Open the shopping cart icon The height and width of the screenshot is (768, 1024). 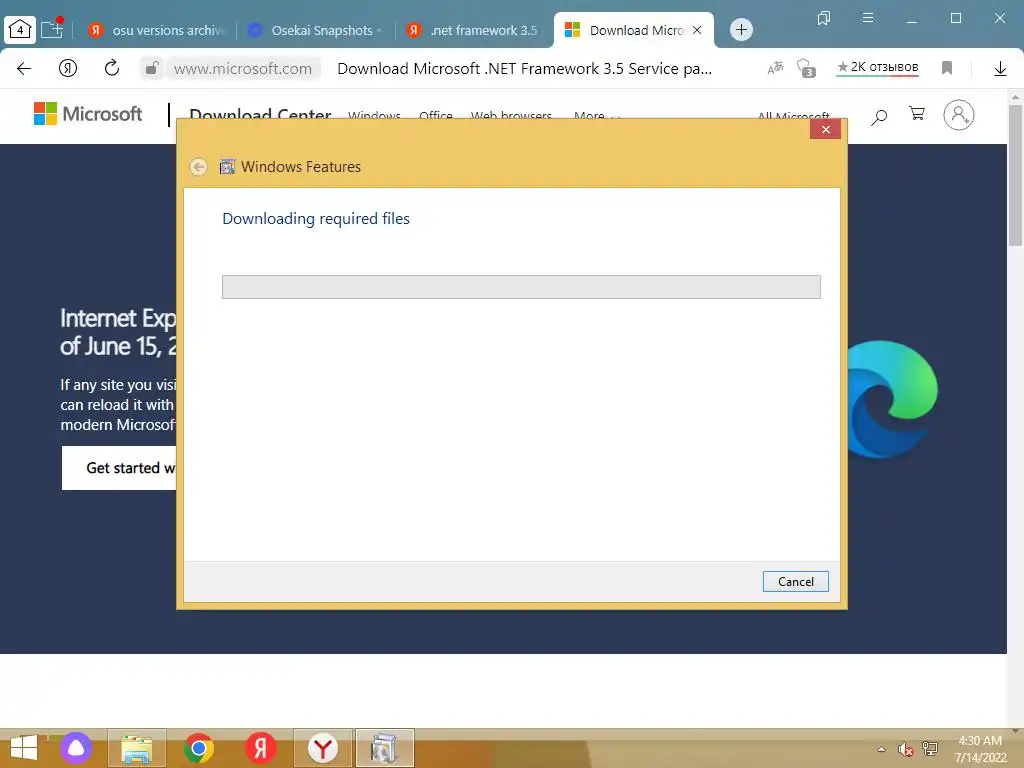click(x=917, y=114)
